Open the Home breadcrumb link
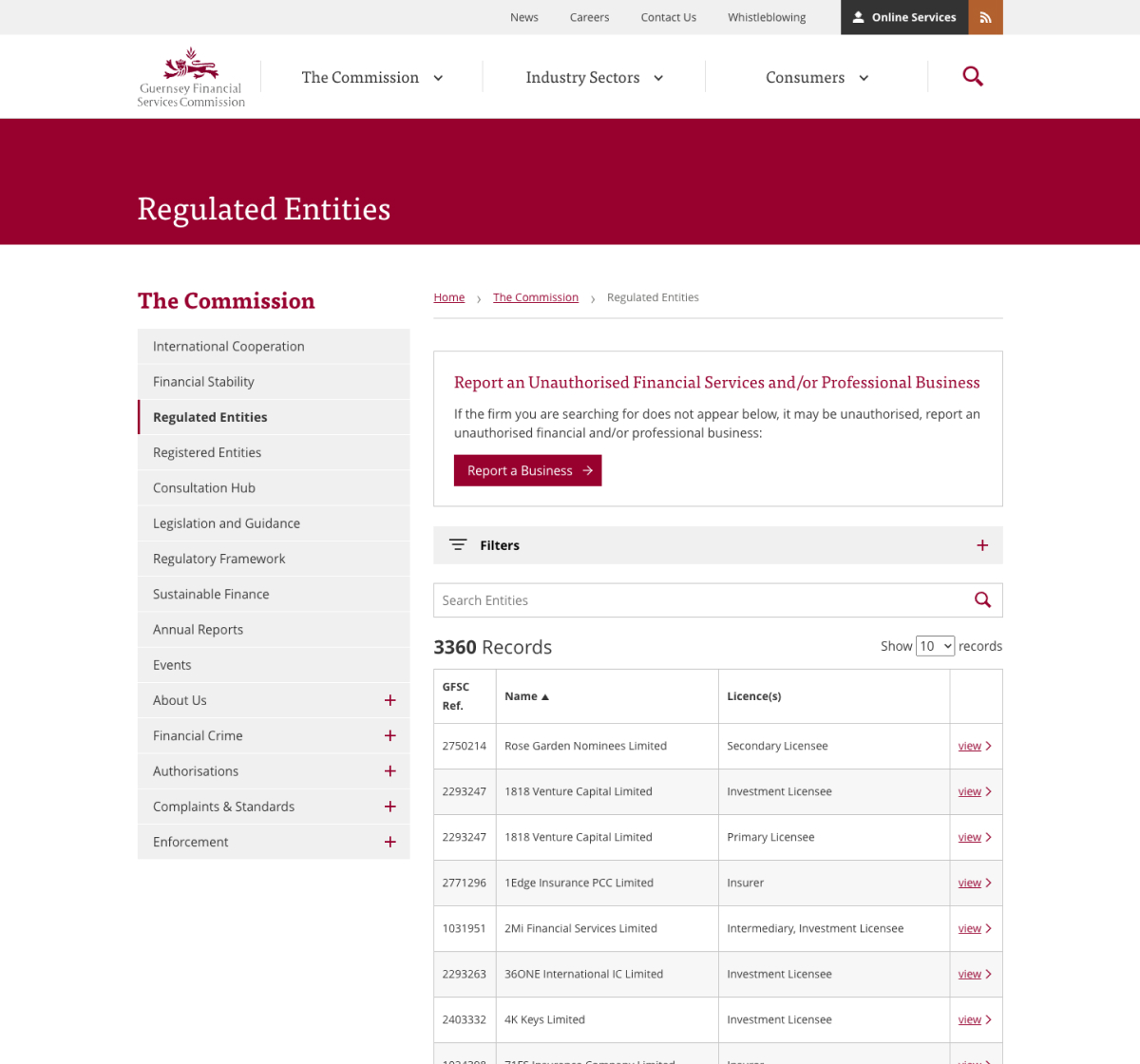 [x=448, y=295]
